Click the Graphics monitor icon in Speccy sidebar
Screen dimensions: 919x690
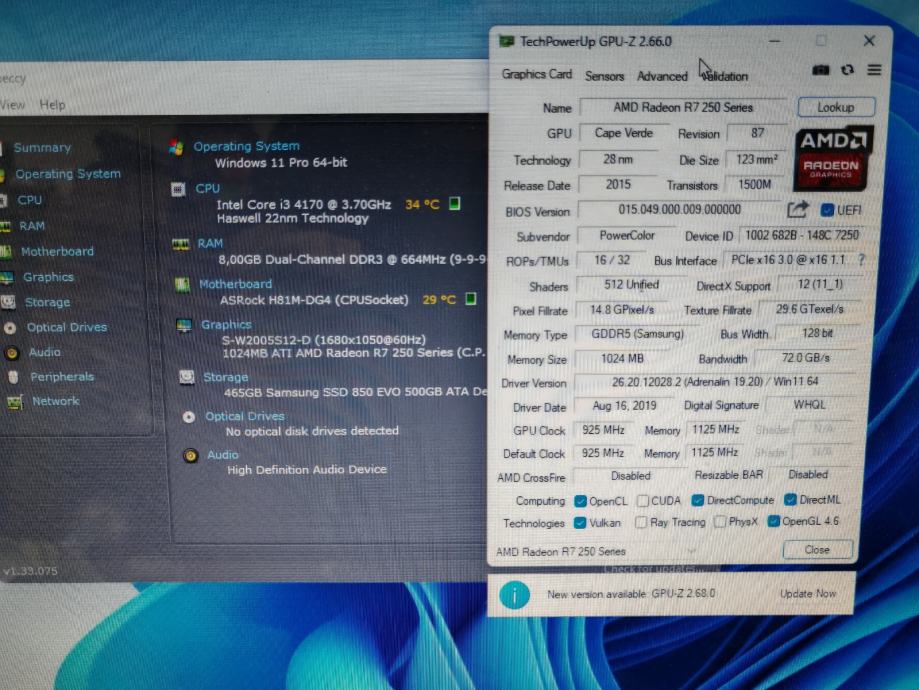click(x=7, y=277)
